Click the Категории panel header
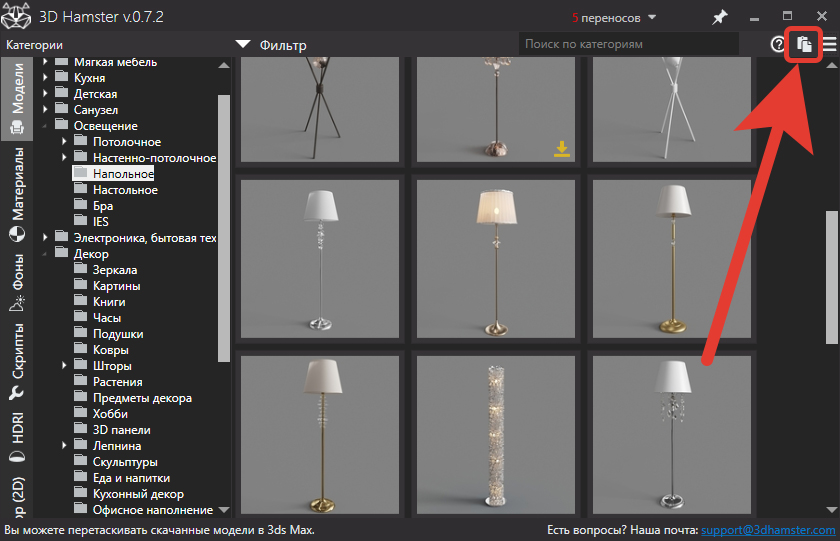 (x=34, y=45)
